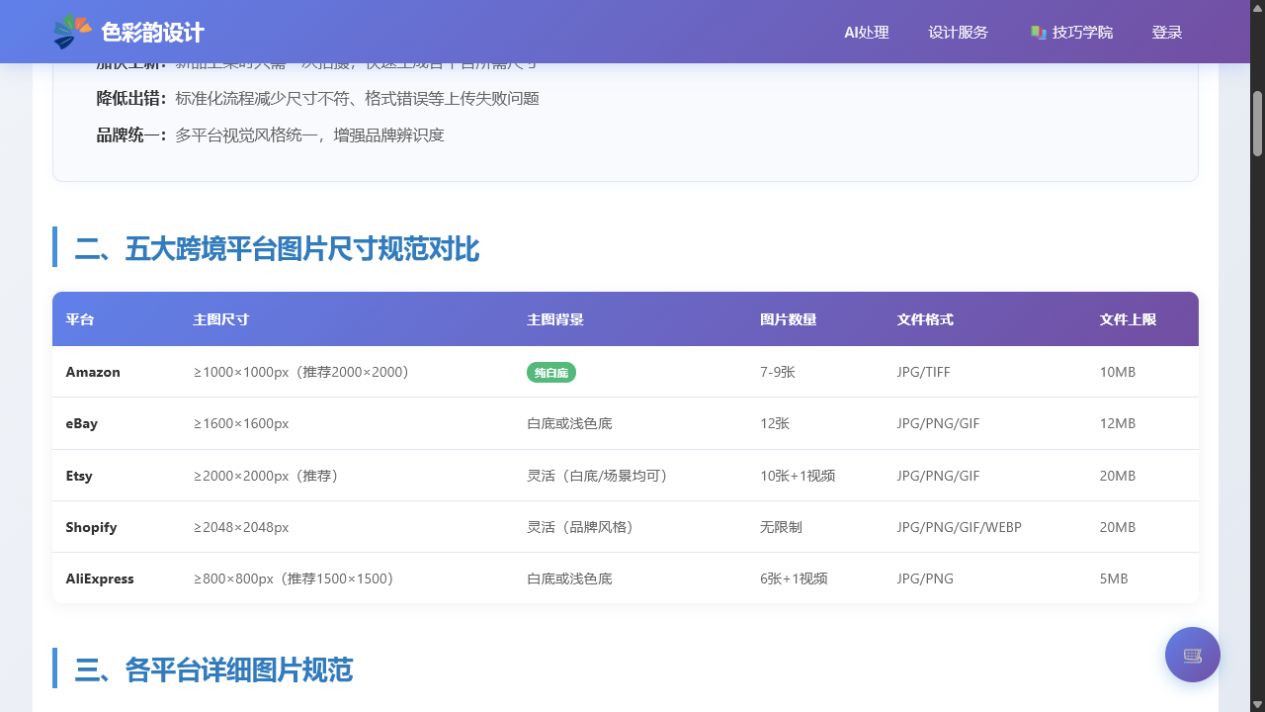
Task: Click heading 三、各平台详细图片规范
Action: pyautogui.click(x=214, y=669)
